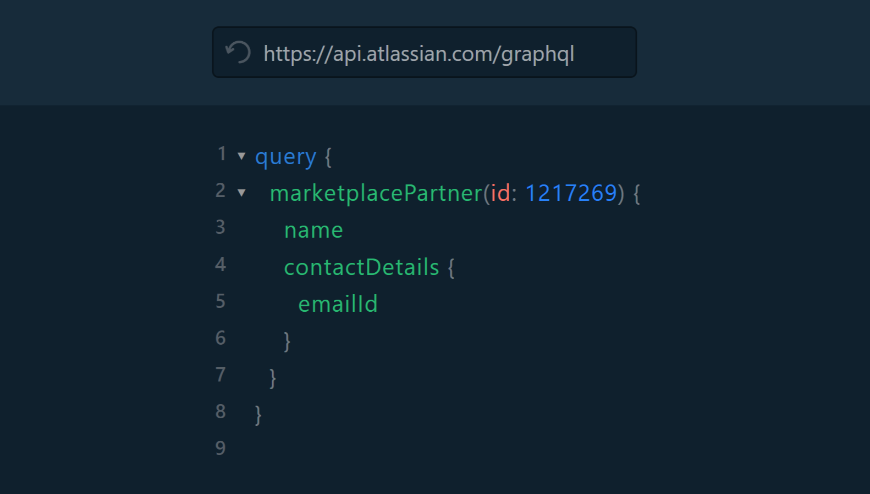Click the closing brace on line 8
This screenshot has height=494, width=870.
coord(259,414)
